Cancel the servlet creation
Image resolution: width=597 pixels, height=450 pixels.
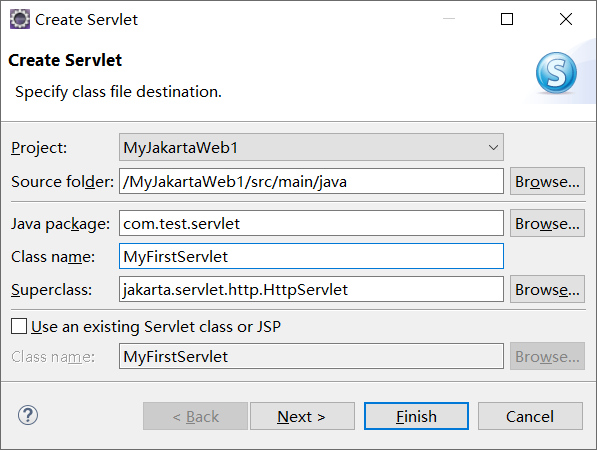click(x=530, y=416)
